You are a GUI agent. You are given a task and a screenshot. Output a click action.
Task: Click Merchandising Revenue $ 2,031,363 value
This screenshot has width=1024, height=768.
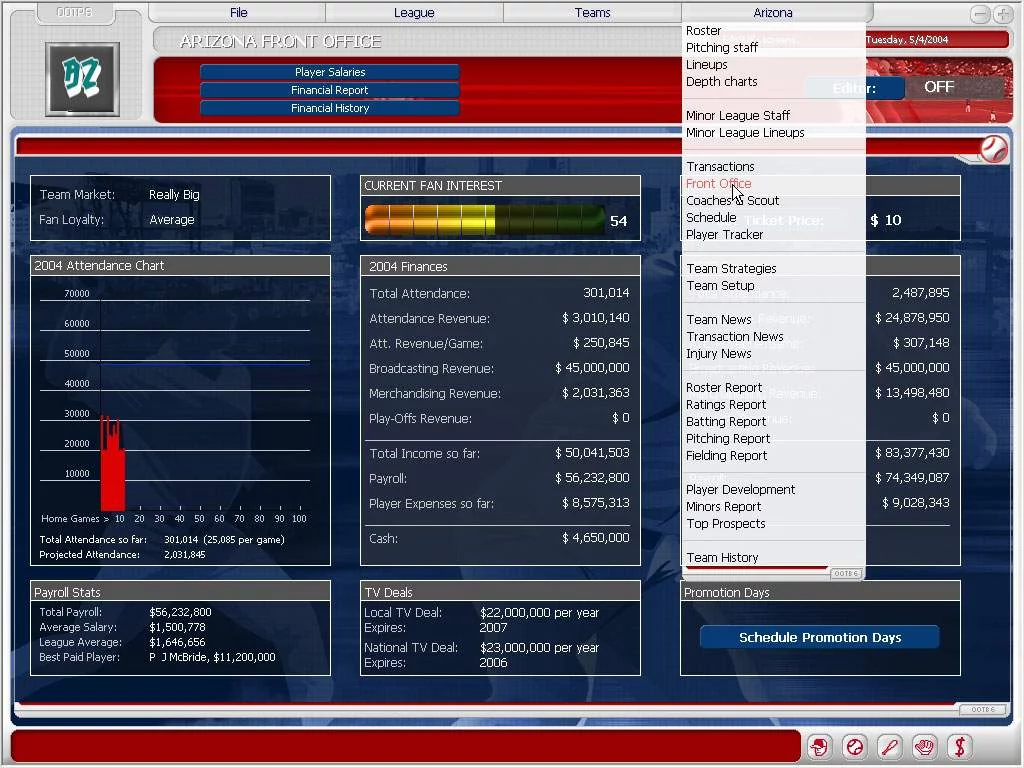tap(596, 392)
